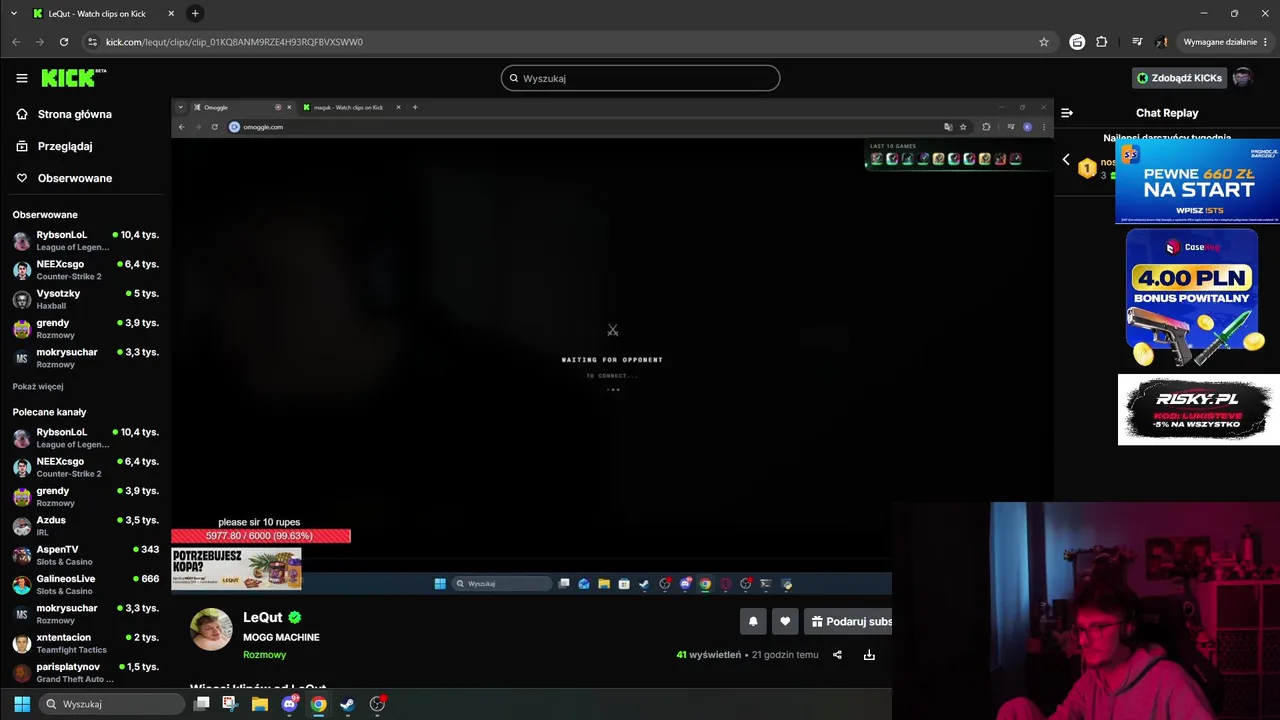Open the RISKY.PL ad banner
1280x720 pixels.
1198,410
